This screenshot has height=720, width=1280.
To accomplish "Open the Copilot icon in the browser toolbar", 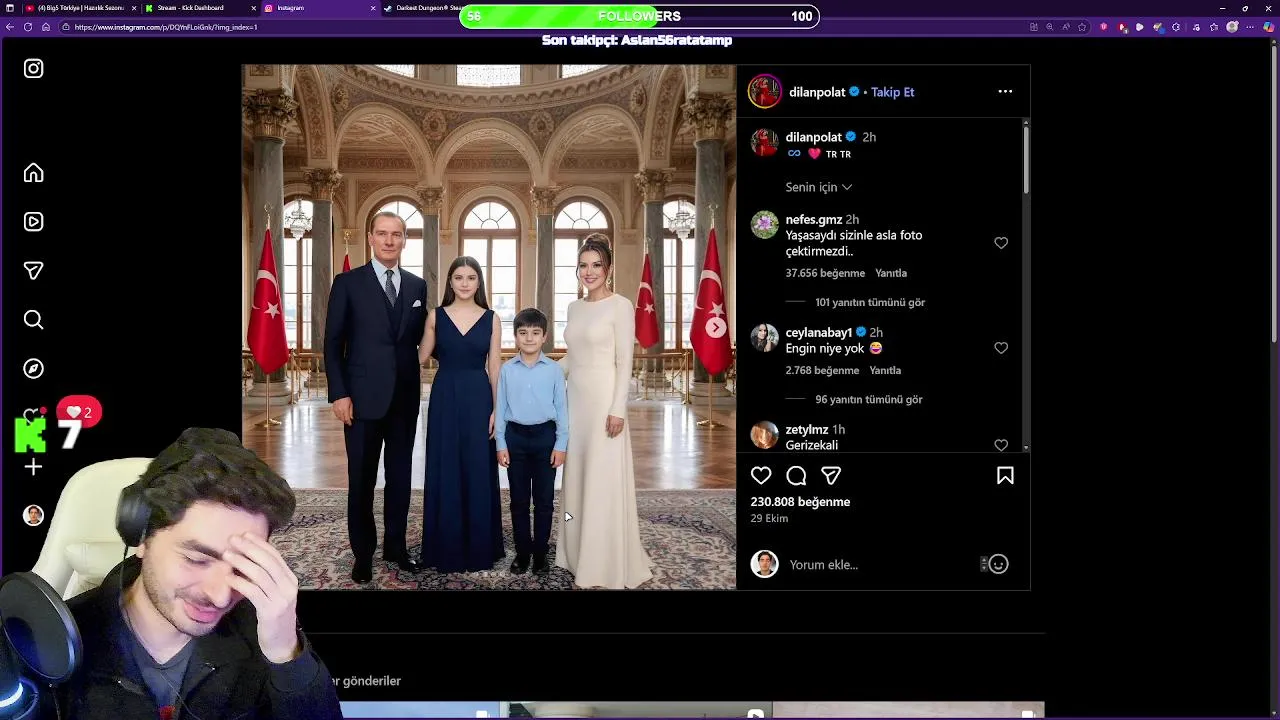I will tap(1268, 27).
